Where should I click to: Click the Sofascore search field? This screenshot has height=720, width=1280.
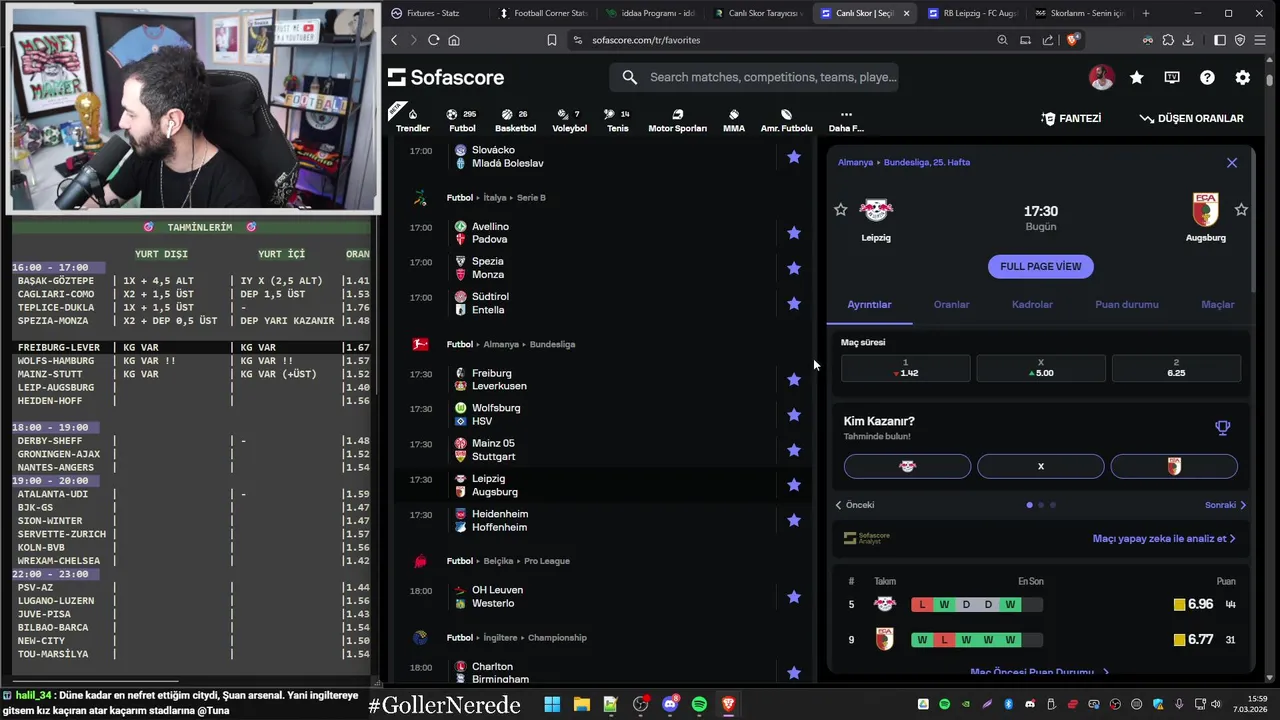[x=755, y=77]
